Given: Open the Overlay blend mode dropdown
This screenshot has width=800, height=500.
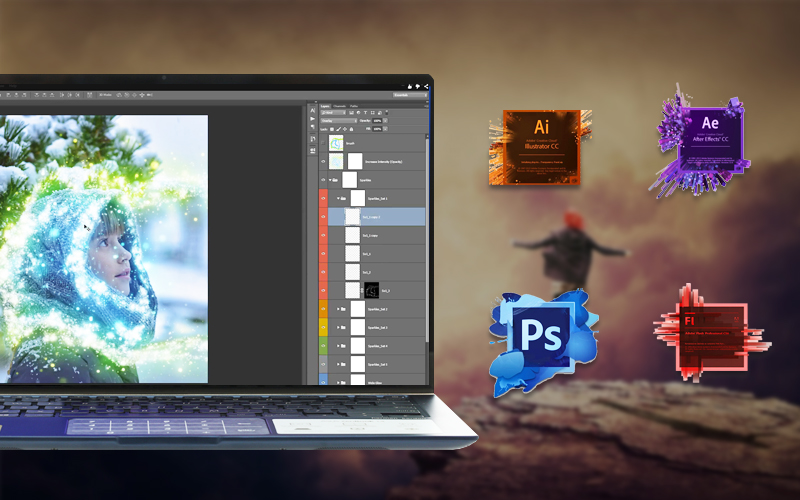Looking at the screenshot, I should point(339,121).
